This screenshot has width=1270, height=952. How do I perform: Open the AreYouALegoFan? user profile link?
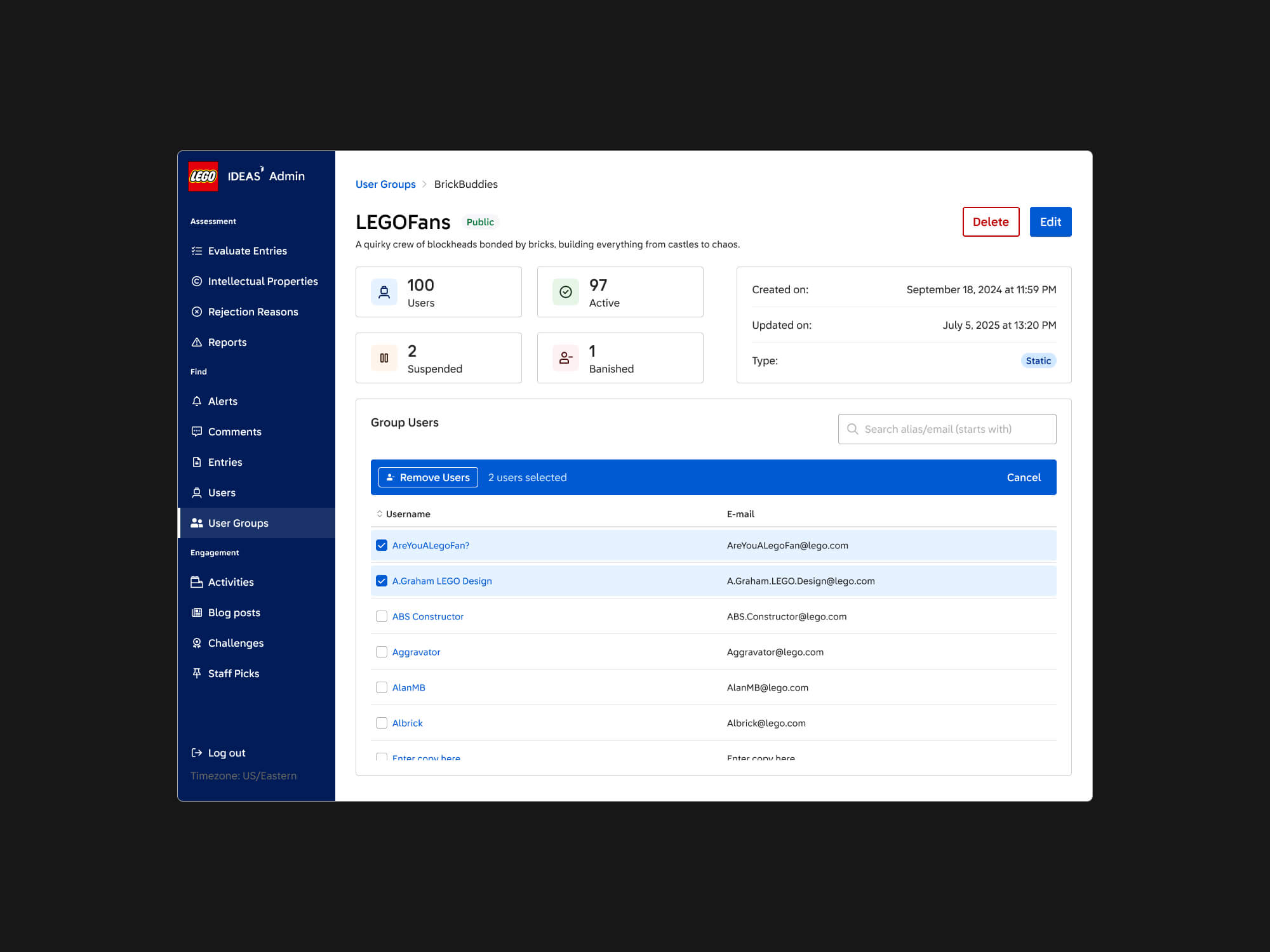(x=431, y=545)
